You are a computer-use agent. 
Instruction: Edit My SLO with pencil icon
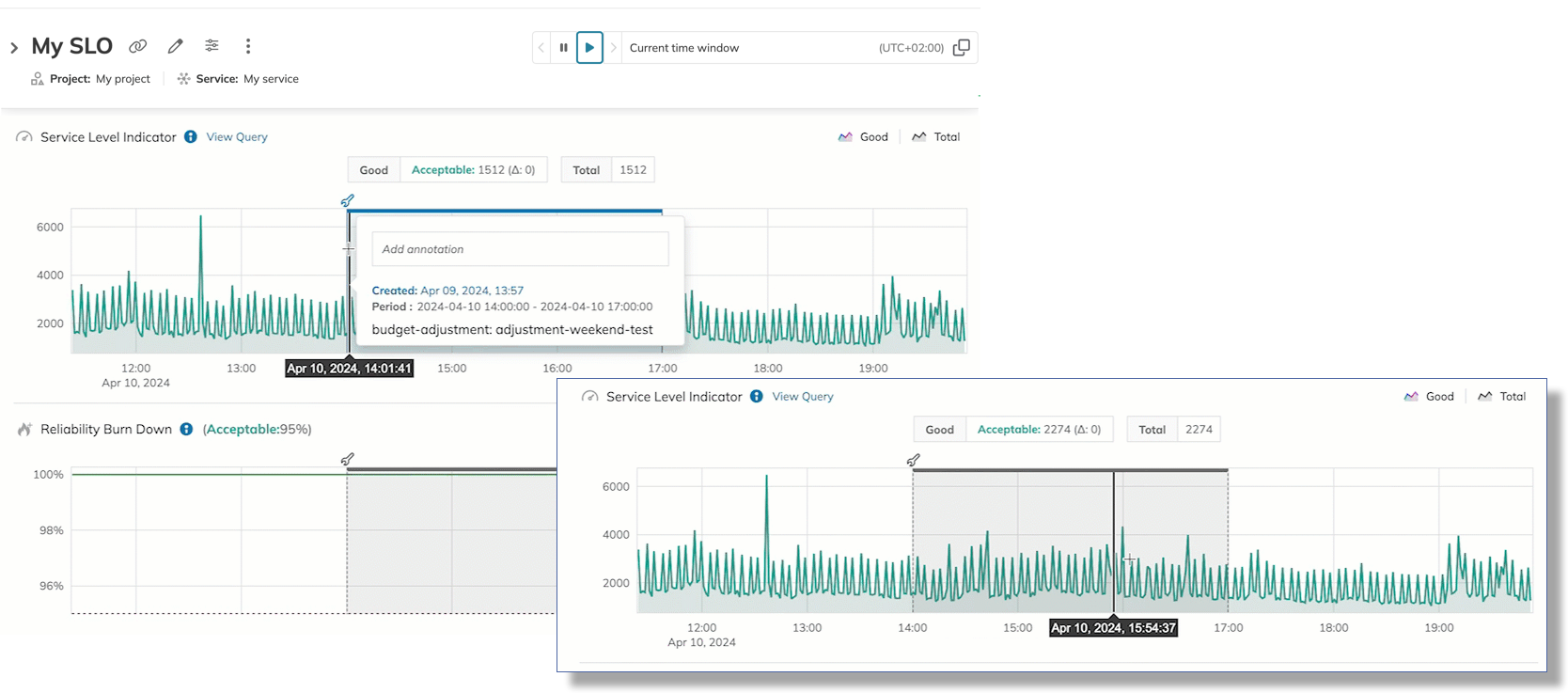coord(175,46)
